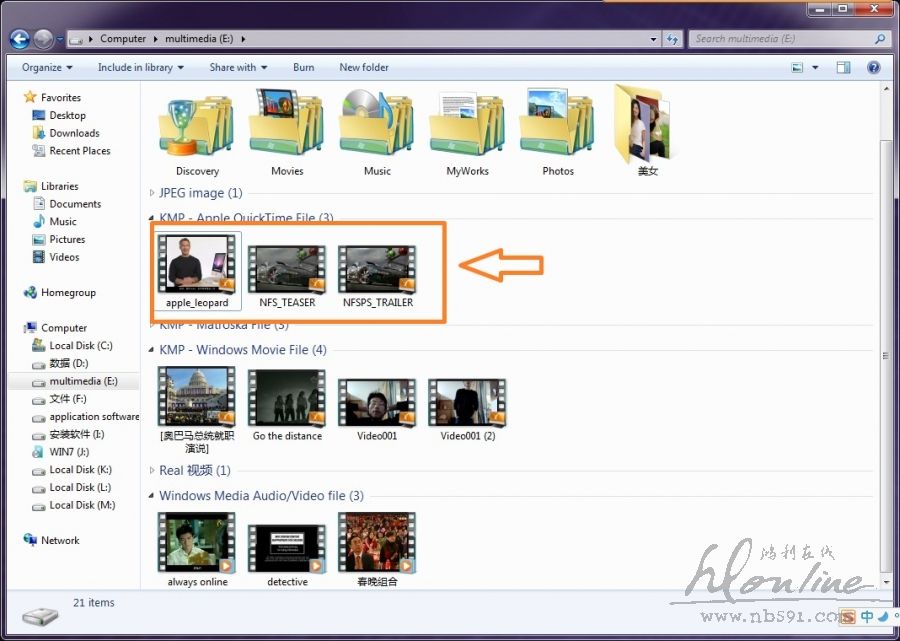Expand the Real 视频 group
Image resolution: width=900 pixels, height=641 pixels.
(153, 471)
